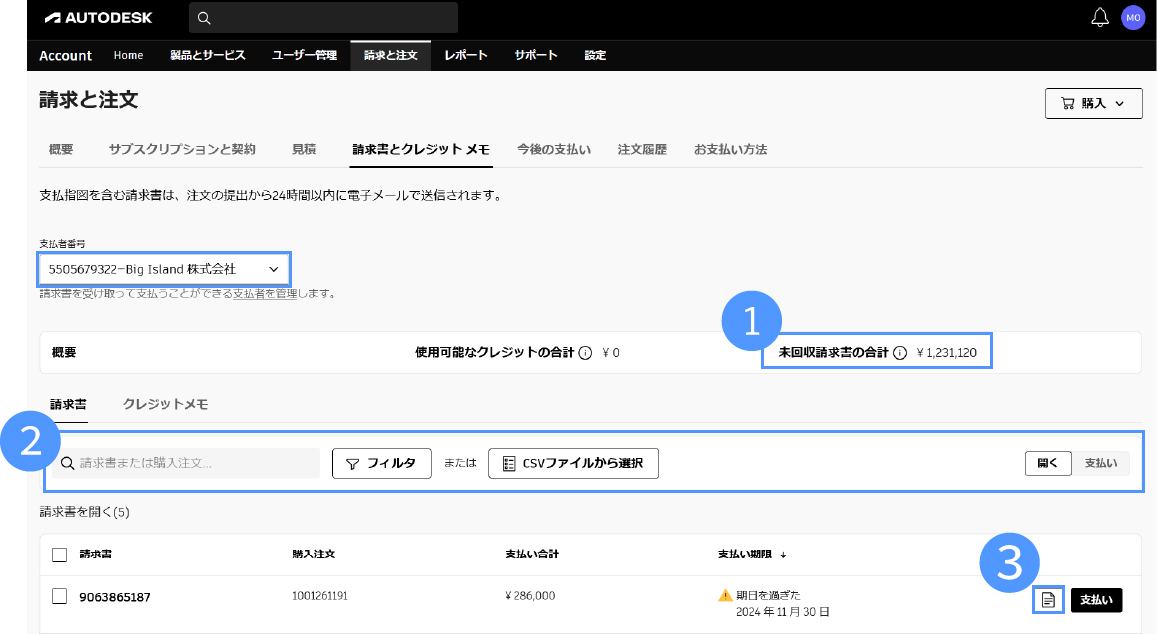Sort by 支払い期限 arrow
The width and height of the screenshot is (1157, 634).
pyautogui.click(x=783, y=554)
